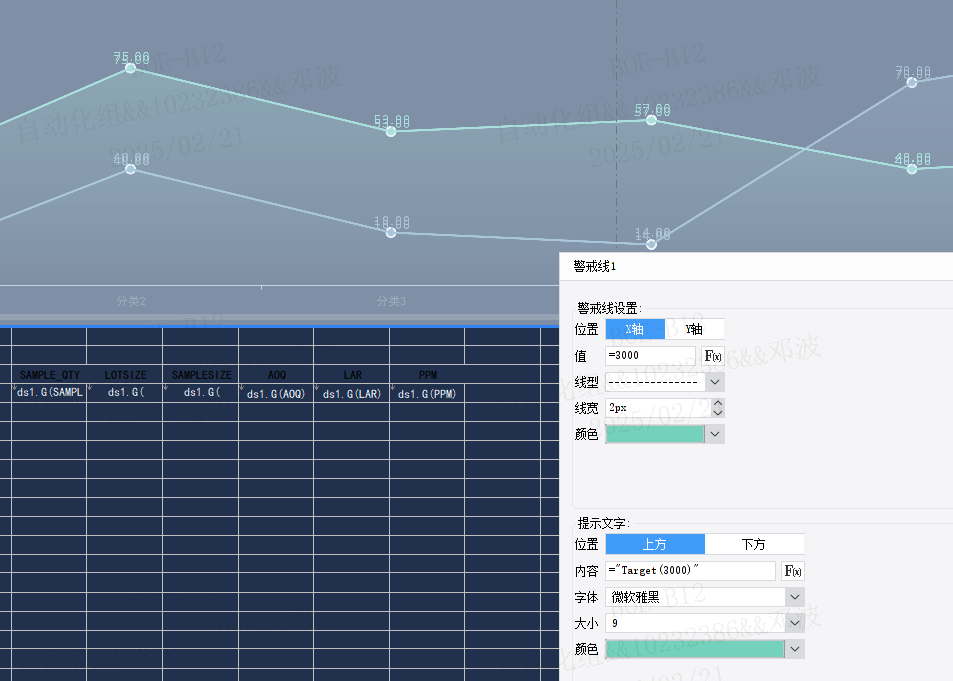The image size is (953, 681).
Task: Open formula editor next to content field
Action: coord(793,570)
